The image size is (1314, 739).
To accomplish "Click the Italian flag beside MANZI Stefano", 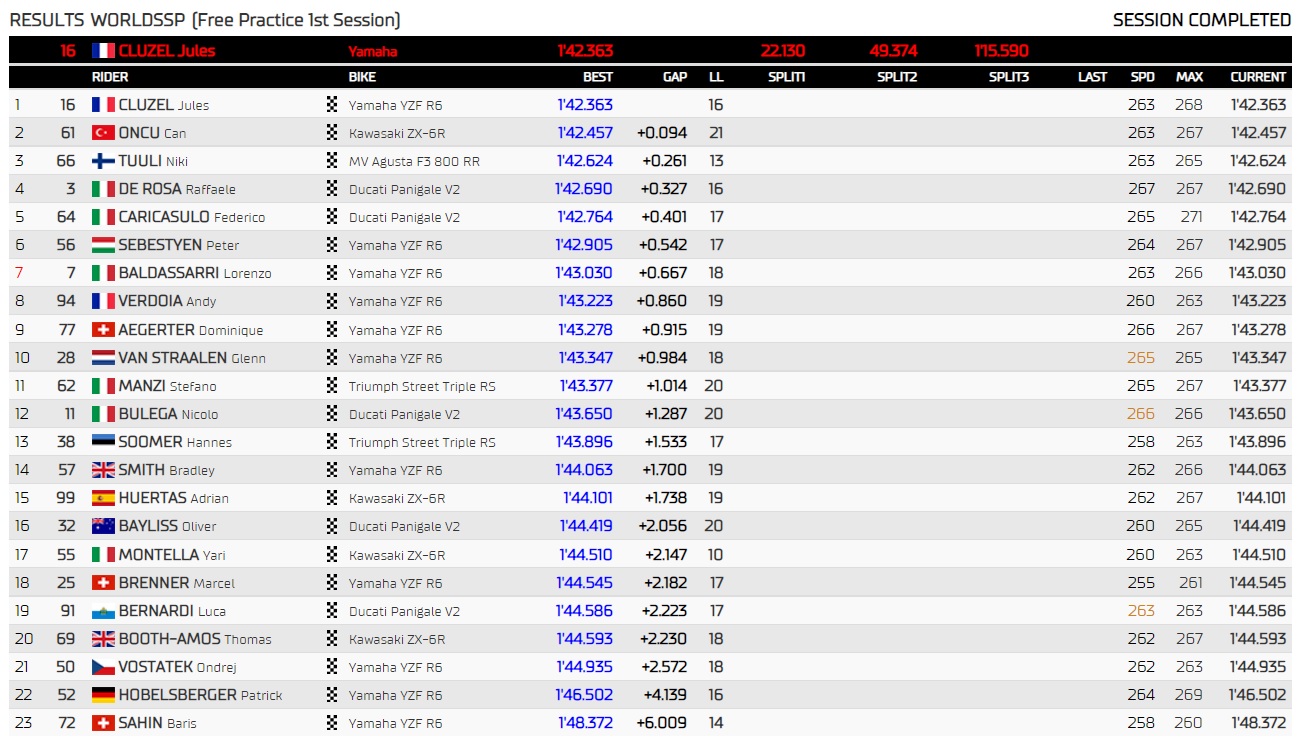I will 103,386.
